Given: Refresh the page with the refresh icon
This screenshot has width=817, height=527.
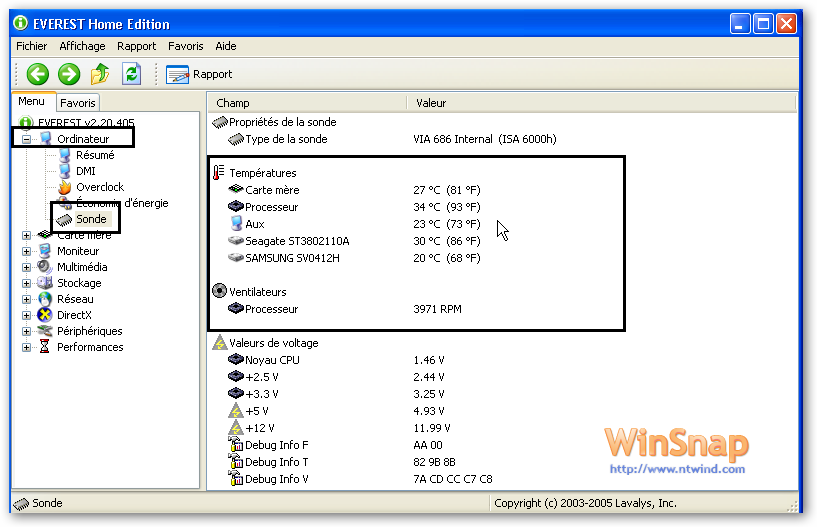Looking at the screenshot, I should [131, 74].
